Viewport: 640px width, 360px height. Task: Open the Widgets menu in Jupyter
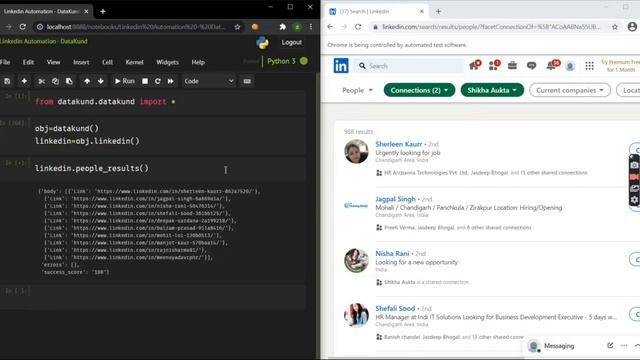167,62
